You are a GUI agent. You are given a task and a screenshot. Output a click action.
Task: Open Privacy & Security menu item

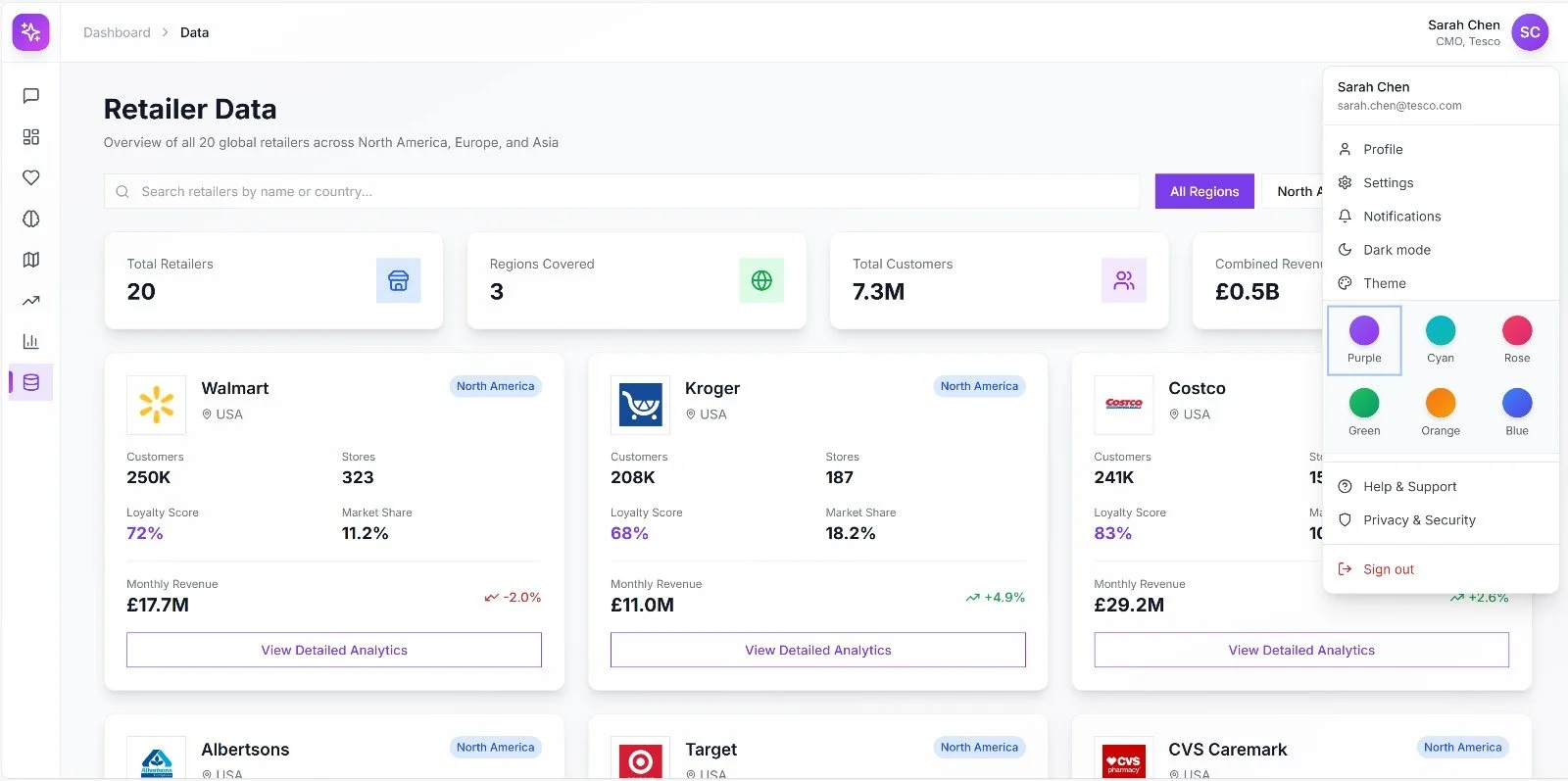coord(1441,519)
